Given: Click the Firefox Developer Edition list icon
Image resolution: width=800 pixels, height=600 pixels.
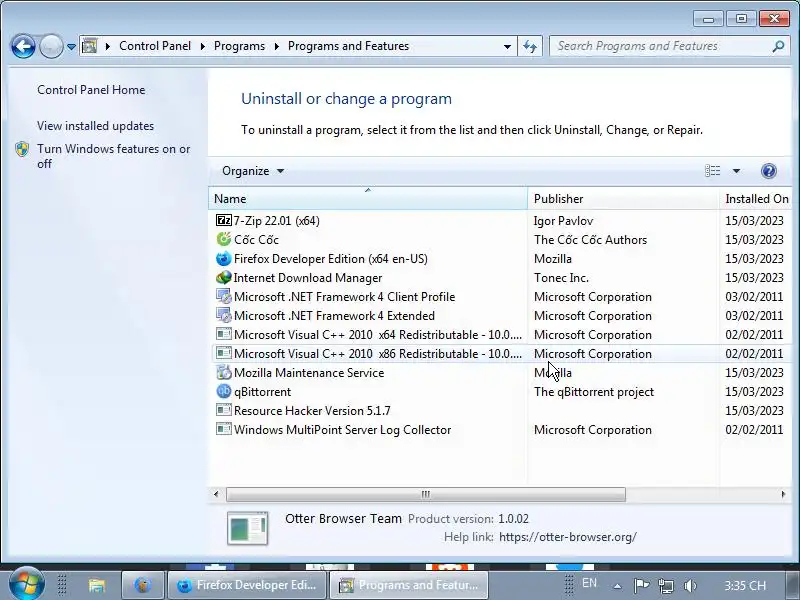Looking at the screenshot, I should (x=223, y=259).
